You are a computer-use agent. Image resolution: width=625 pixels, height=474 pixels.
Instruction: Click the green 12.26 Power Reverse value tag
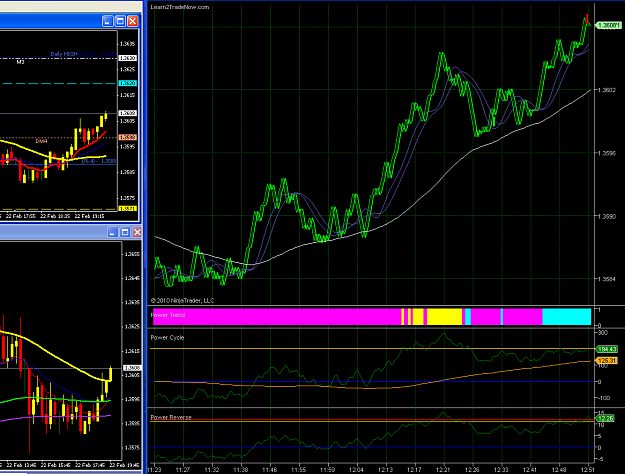(x=605, y=418)
